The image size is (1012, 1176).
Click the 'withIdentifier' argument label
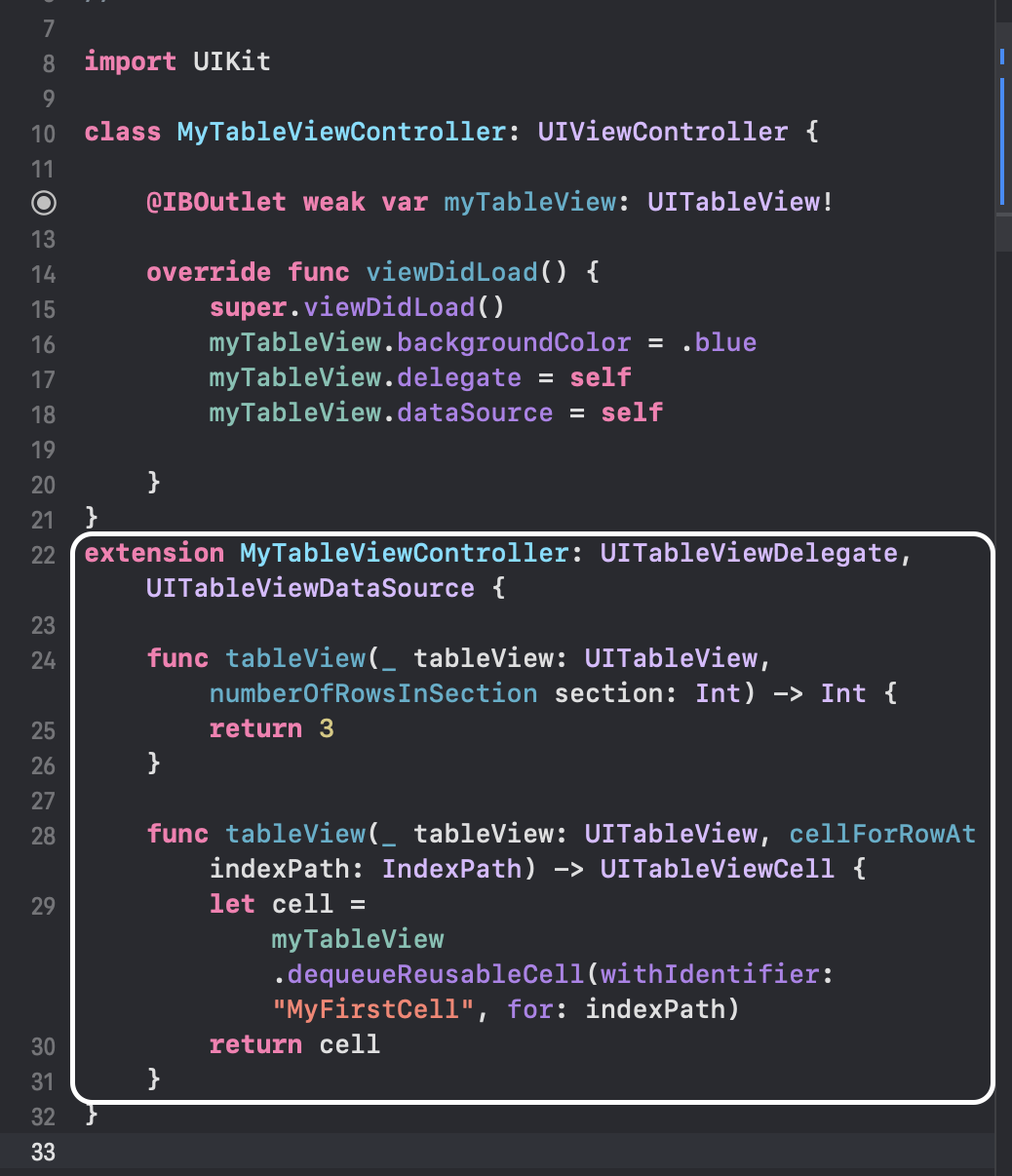tap(710, 974)
